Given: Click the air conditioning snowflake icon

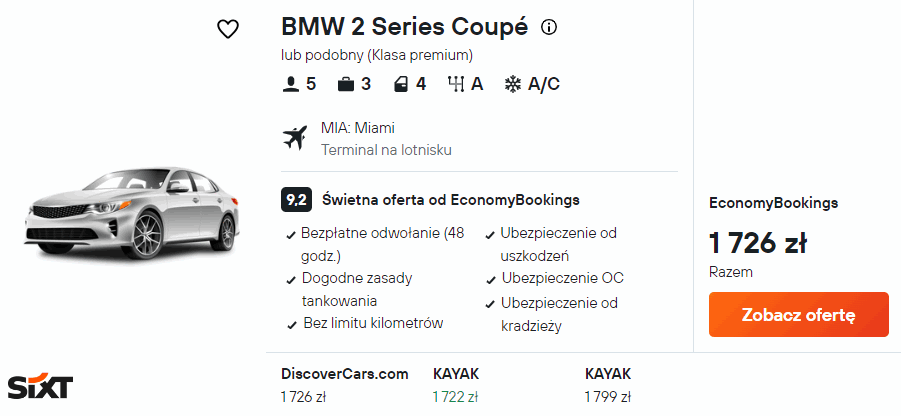Looking at the screenshot, I should (x=513, y=84).
